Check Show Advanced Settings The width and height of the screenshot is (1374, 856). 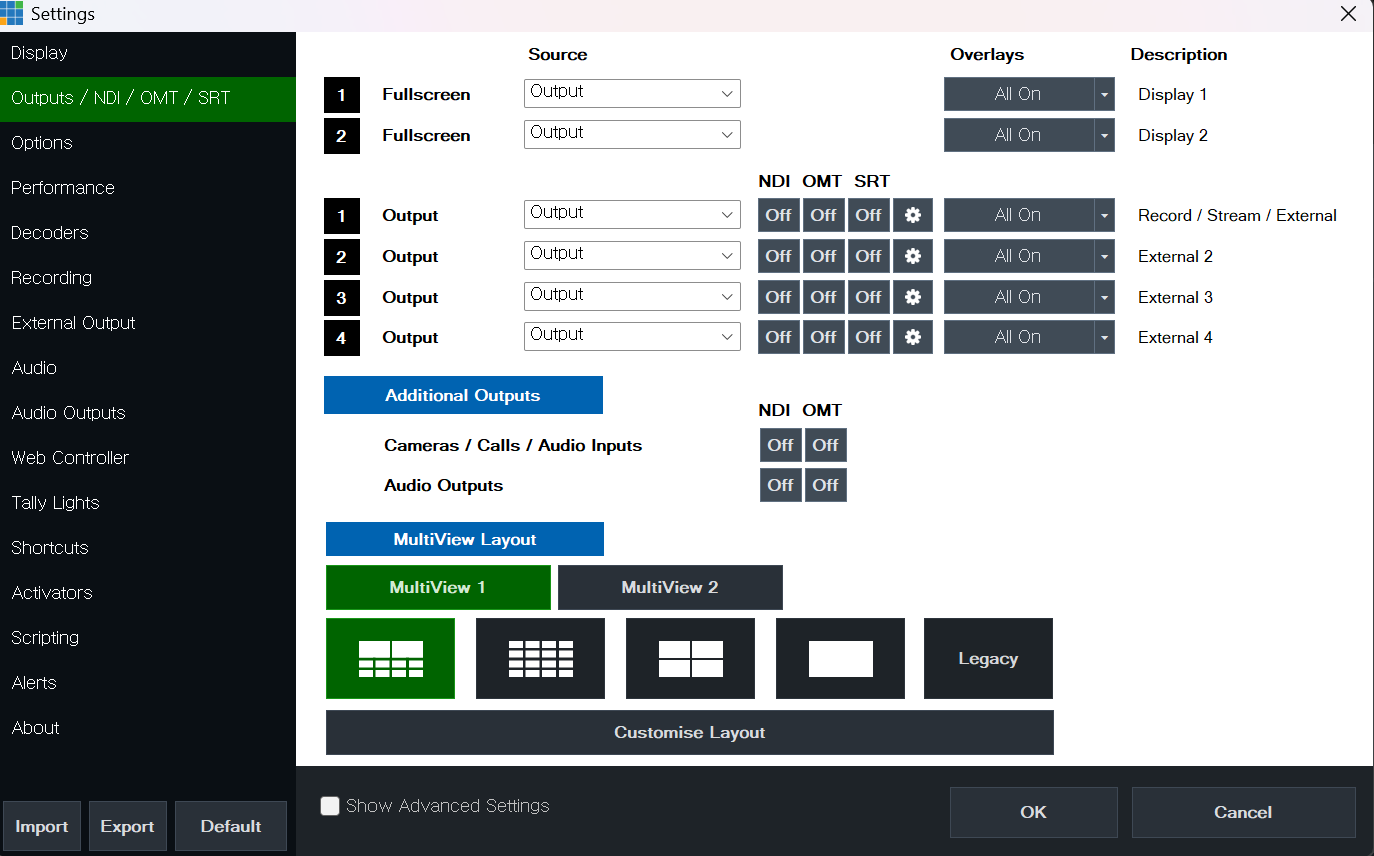tap(330, 806)
